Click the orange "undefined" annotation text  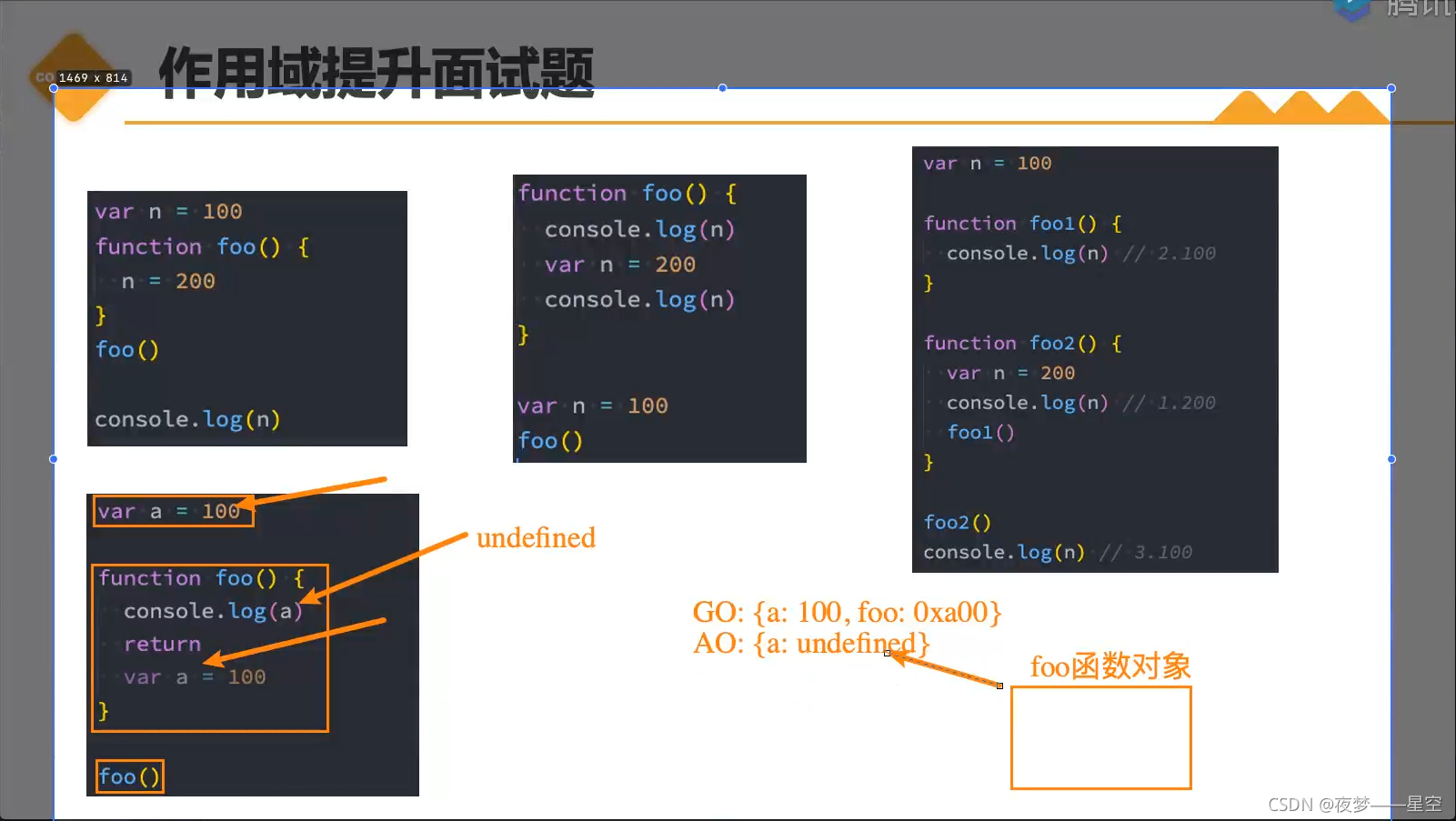pyautogui.click(x=536, y=537)
